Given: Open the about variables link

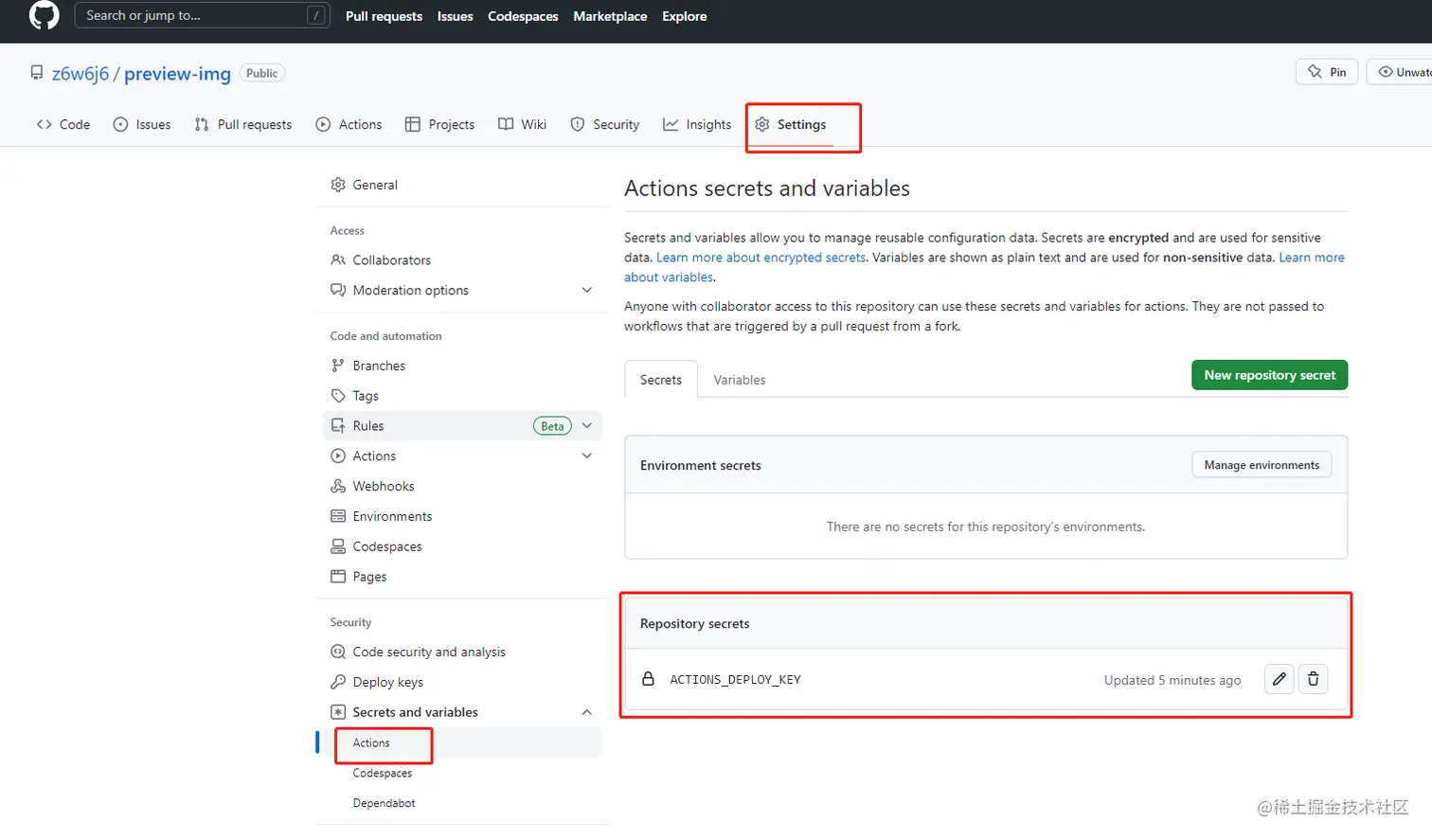Looking at the screenshot, I should 669,277.
